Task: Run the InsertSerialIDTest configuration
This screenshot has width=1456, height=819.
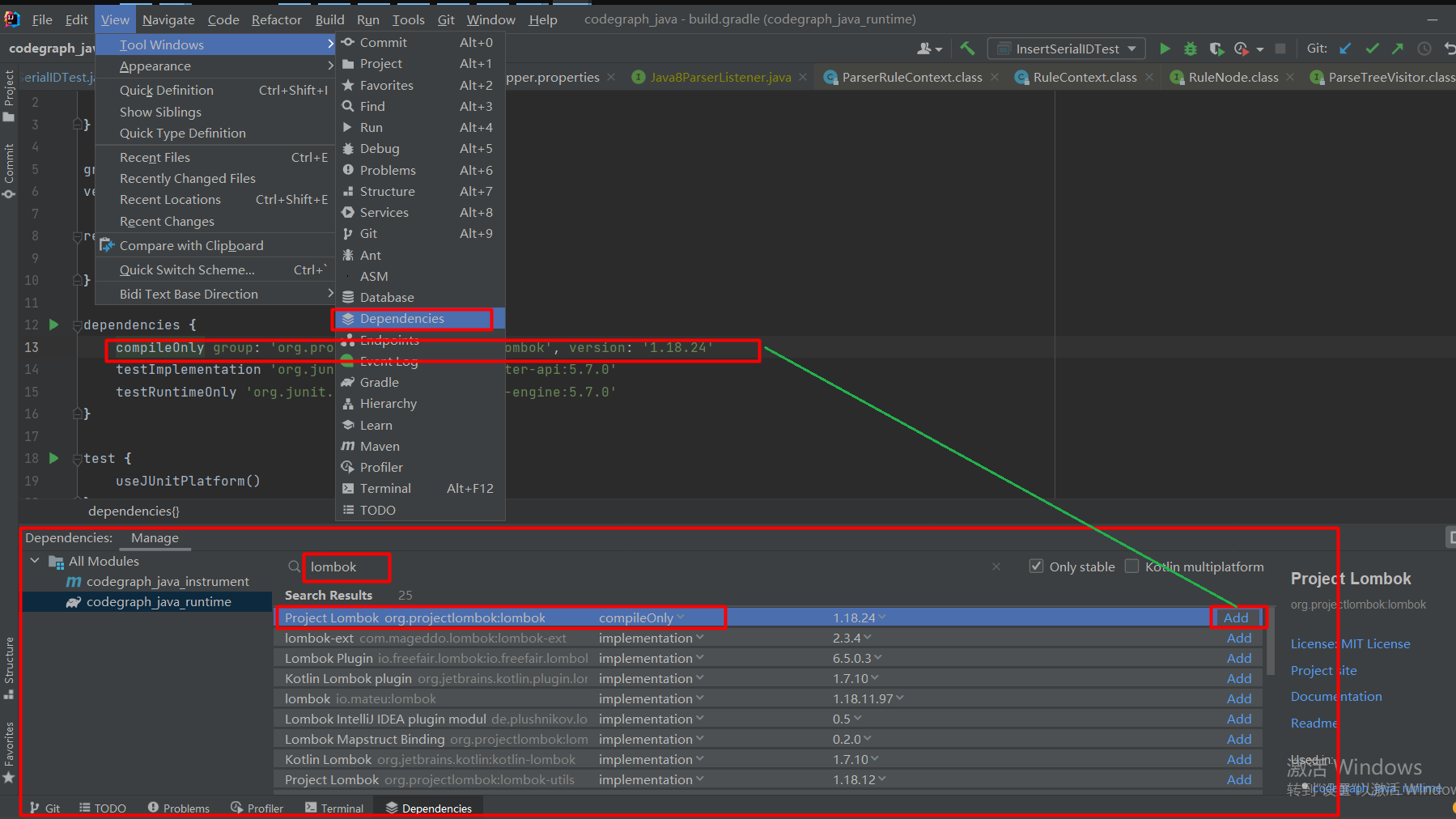Action: click(x=1165, y=48)
